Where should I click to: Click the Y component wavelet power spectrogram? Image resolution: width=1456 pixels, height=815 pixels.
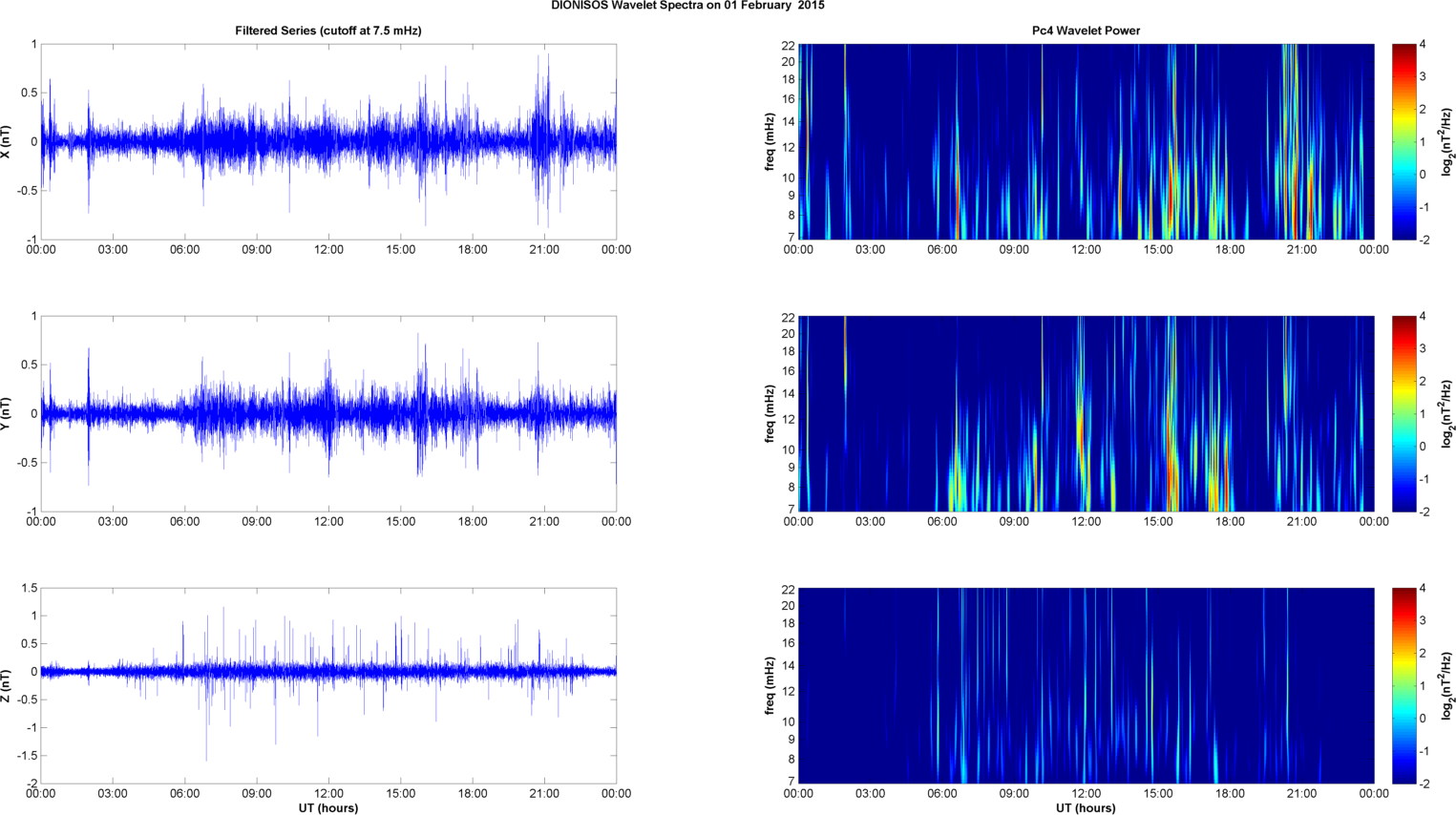(x=1086, y=413)
